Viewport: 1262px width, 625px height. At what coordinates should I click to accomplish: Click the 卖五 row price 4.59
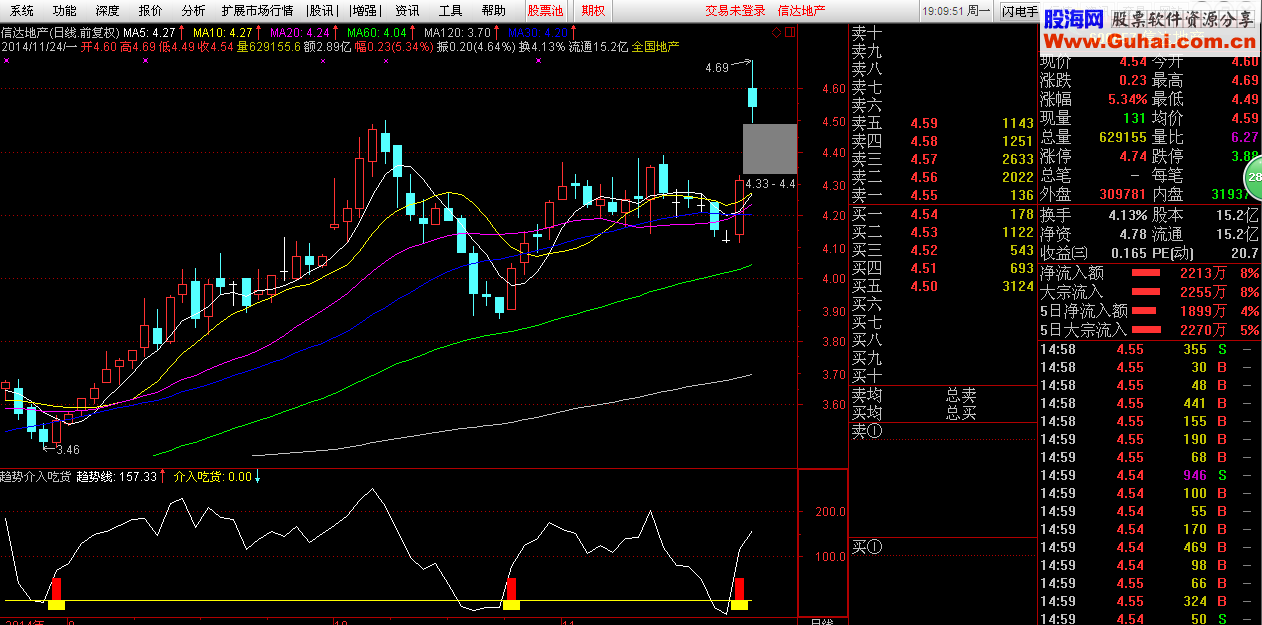[924, 123]
